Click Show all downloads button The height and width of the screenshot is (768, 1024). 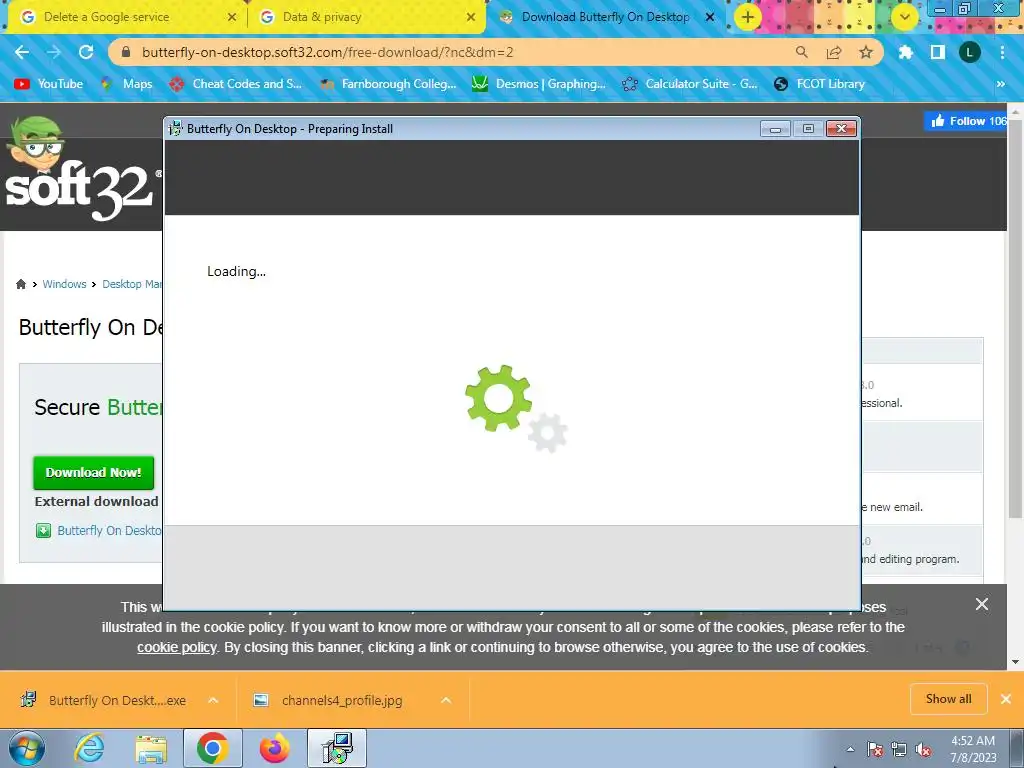(948, 699)
